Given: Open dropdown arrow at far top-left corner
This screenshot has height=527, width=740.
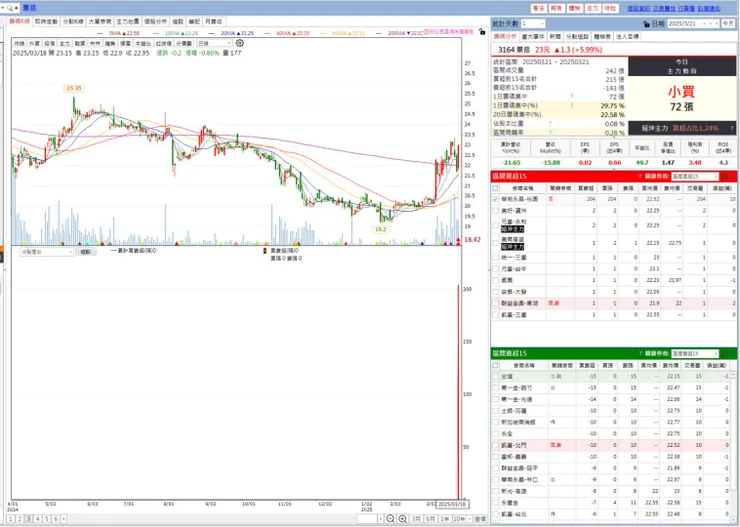Looking at the screenshot, I should click(x=2, y=8).
